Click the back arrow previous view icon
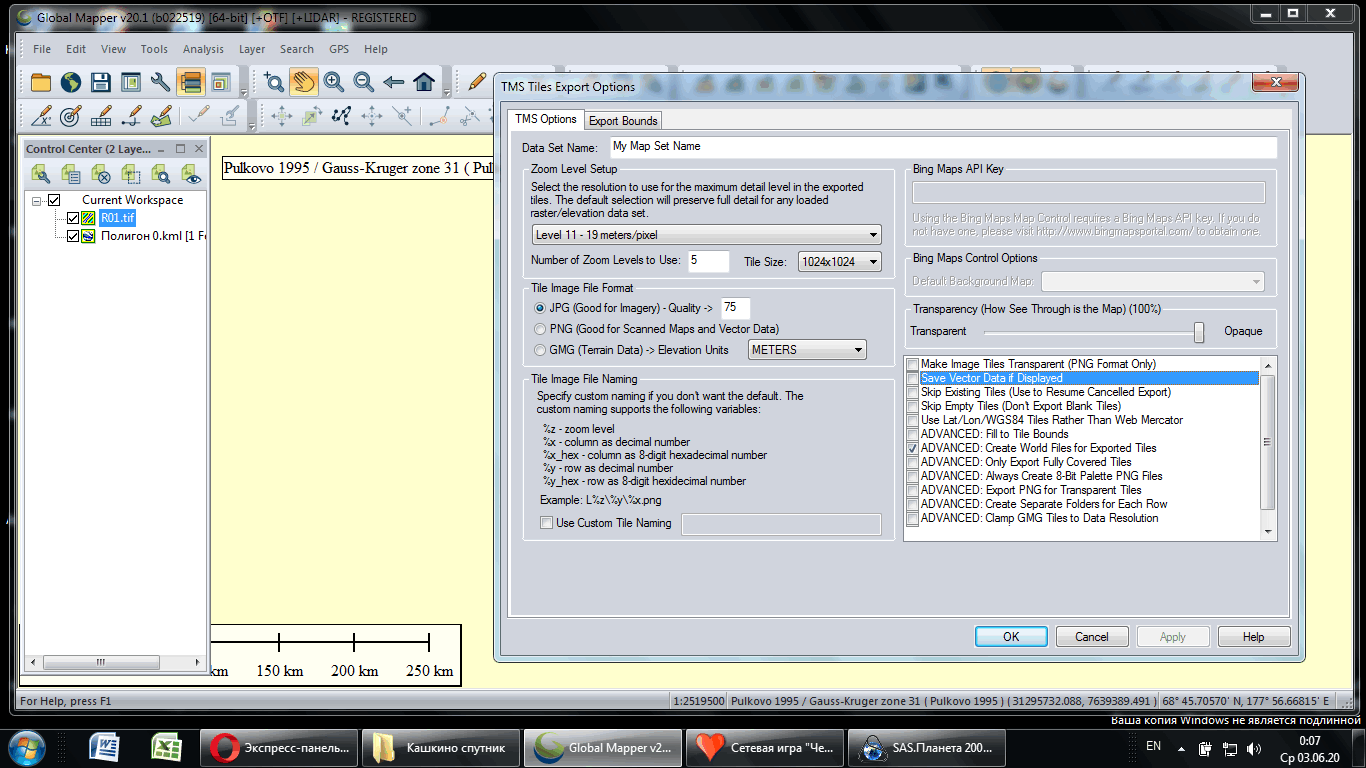The height and width of the screenshot is (768, 1366). coord(394,82)
